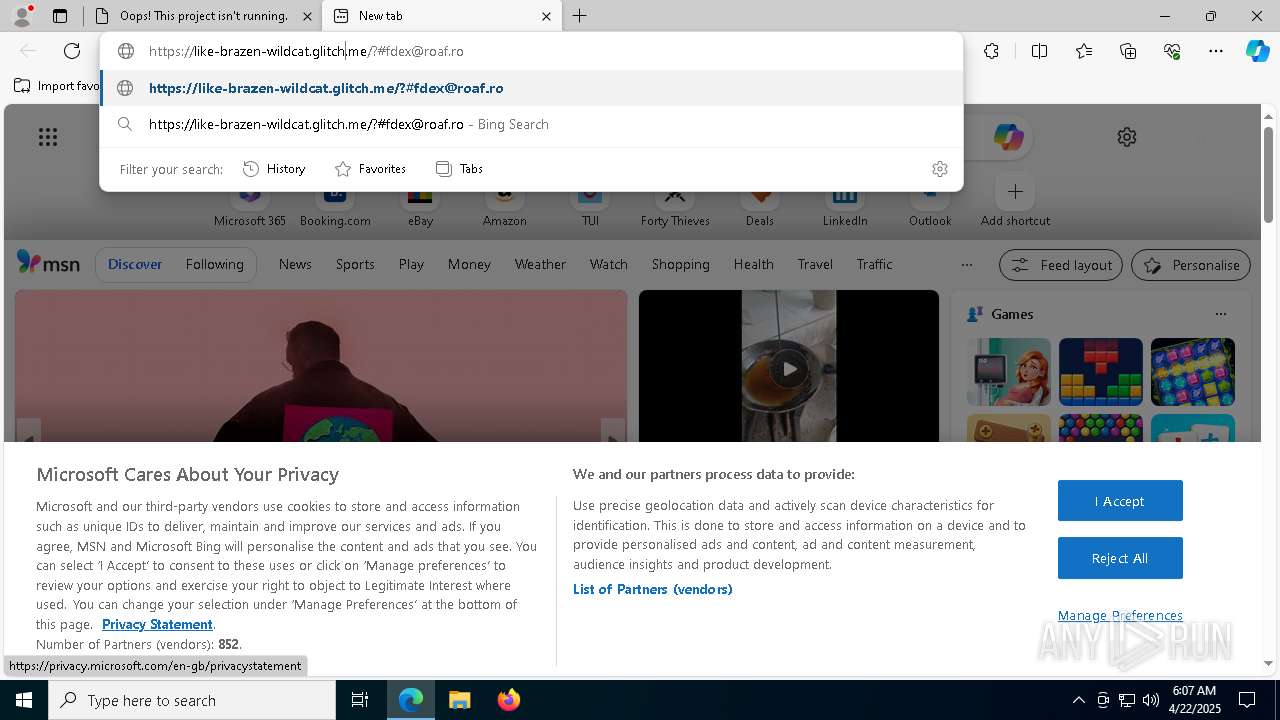Click in the address bar URL field
The width and height of the screenshot is (1280, 720).
coord(531,51)
